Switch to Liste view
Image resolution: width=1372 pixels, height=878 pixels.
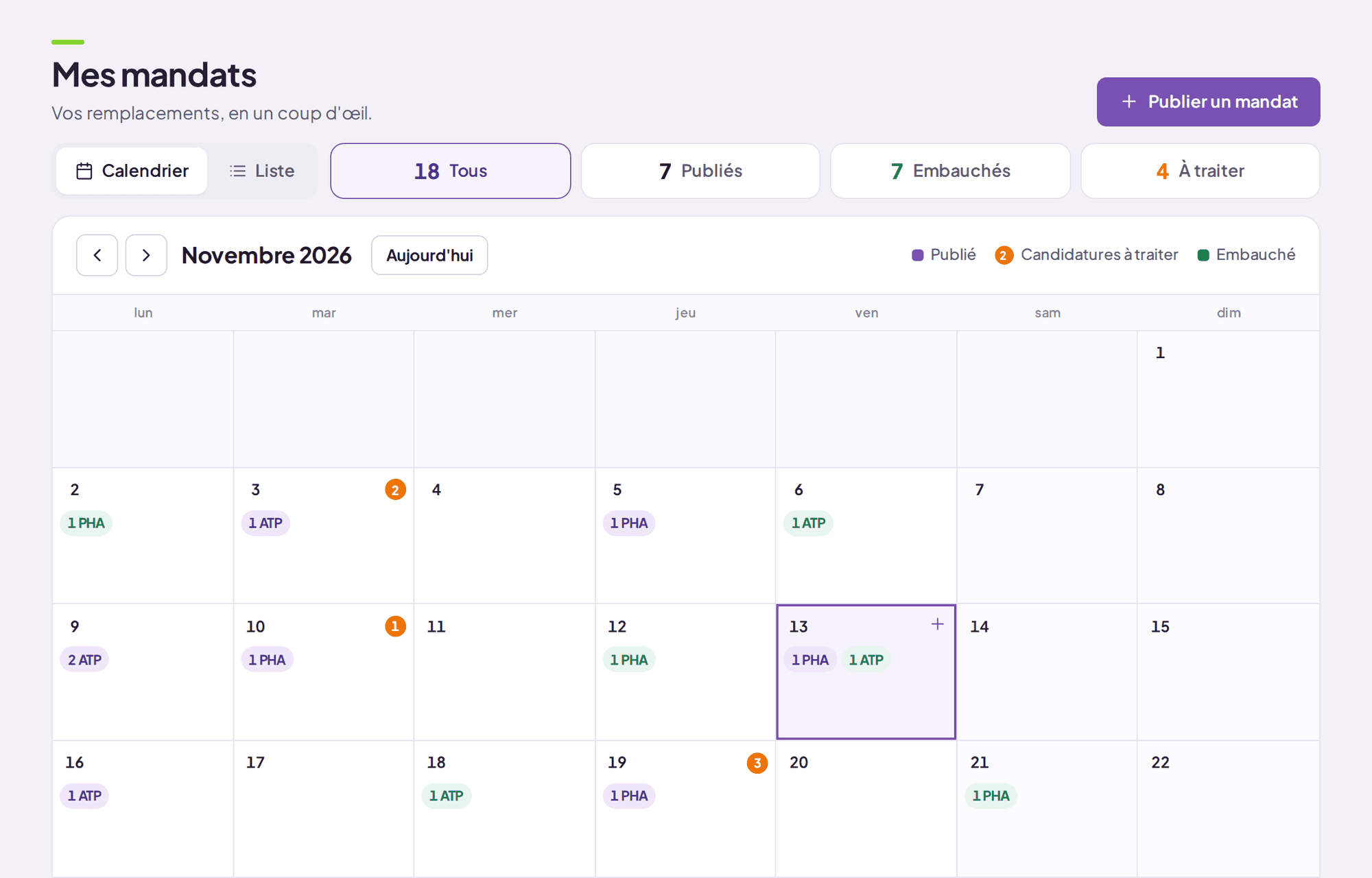pos(262,171)
